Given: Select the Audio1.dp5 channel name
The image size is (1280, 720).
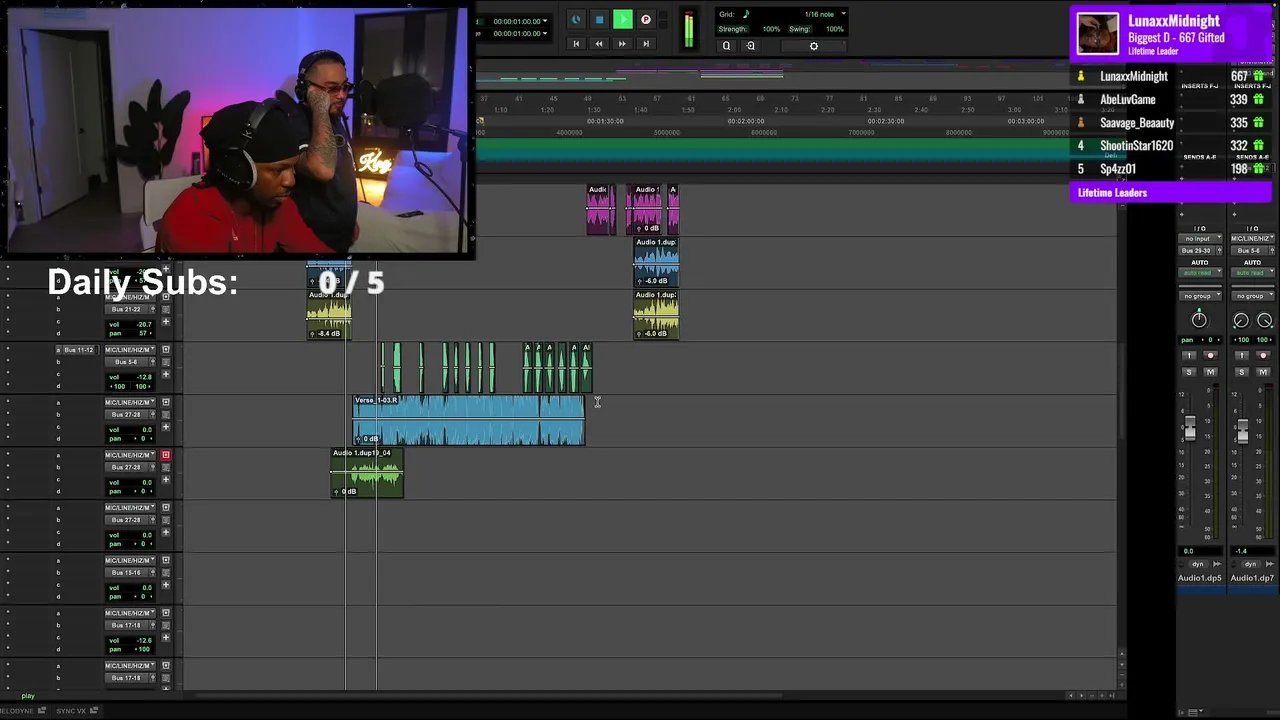Looking at the screenshot, I should (1199, 578).
